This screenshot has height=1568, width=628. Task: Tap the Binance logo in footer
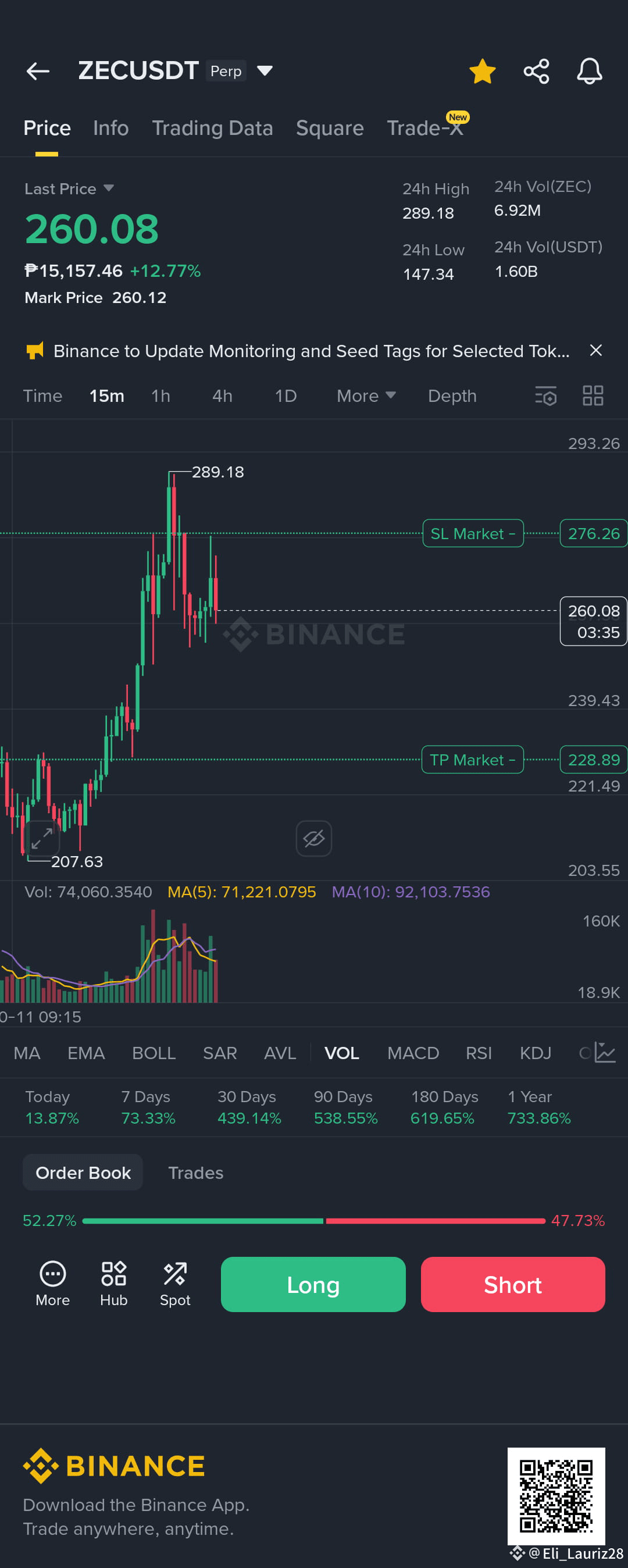click(114, 1465)
